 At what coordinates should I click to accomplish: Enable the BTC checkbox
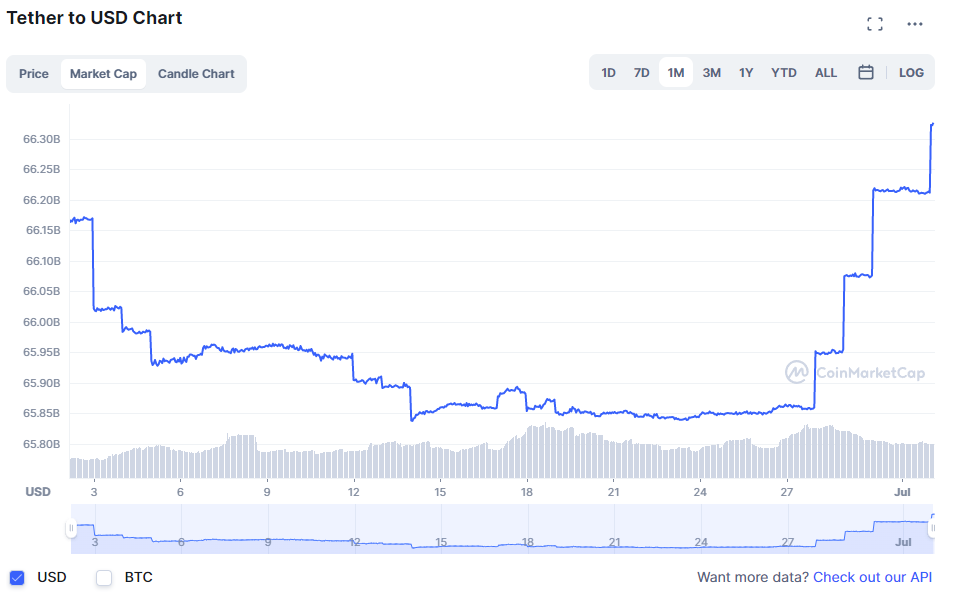tap(104, 577)
